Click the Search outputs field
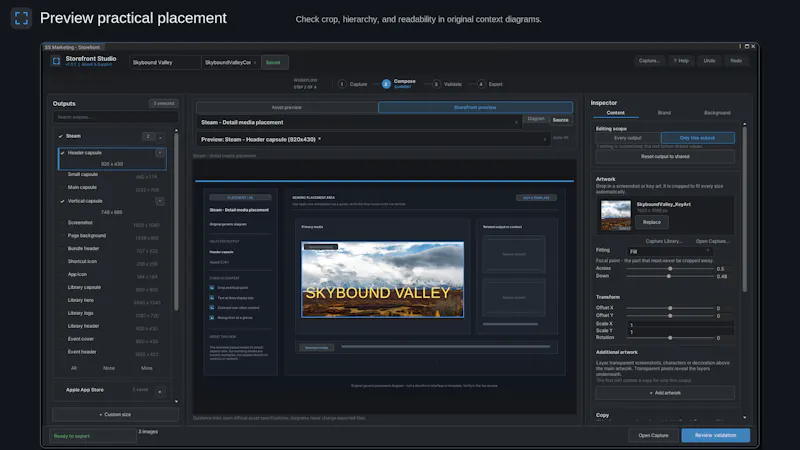800x450 pixels. click(x=115, y=117)
